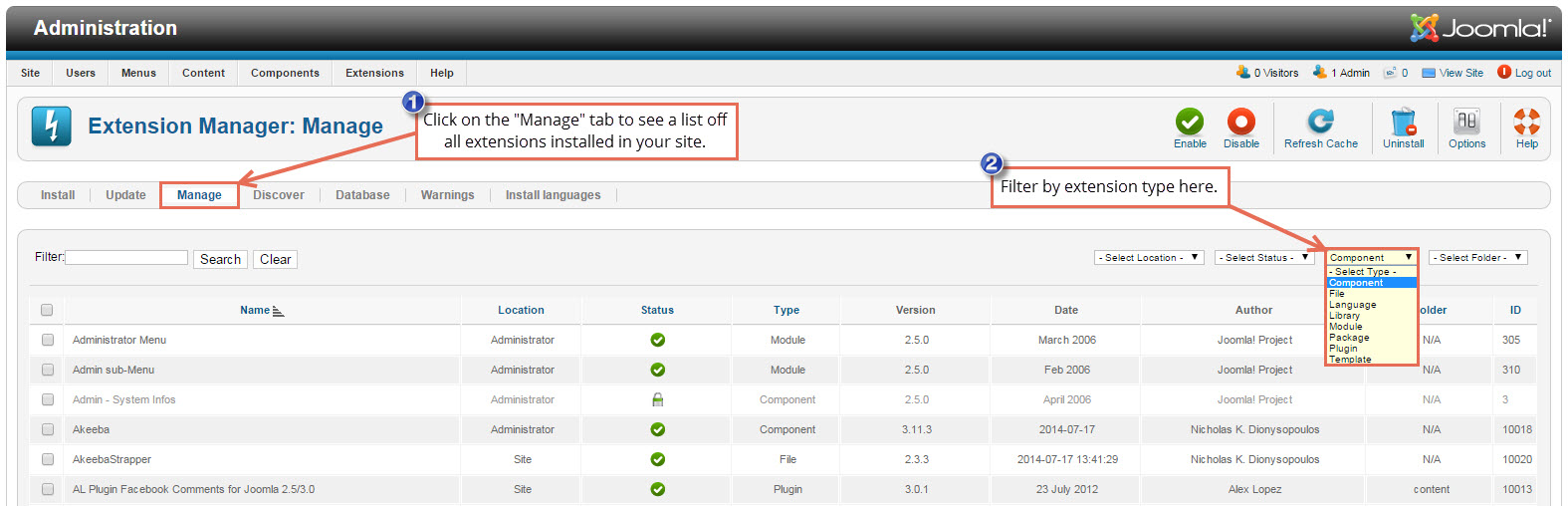The width and height of the screenshot is (1568, 506).
Task: Toggle status icon for Akeeba row
Action: [x=657, y=429]
